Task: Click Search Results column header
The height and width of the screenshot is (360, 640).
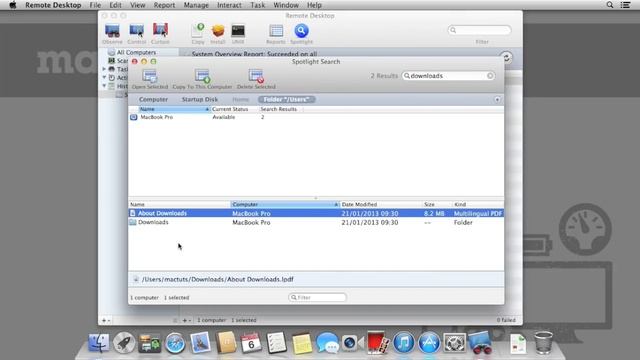Action: 281,109
